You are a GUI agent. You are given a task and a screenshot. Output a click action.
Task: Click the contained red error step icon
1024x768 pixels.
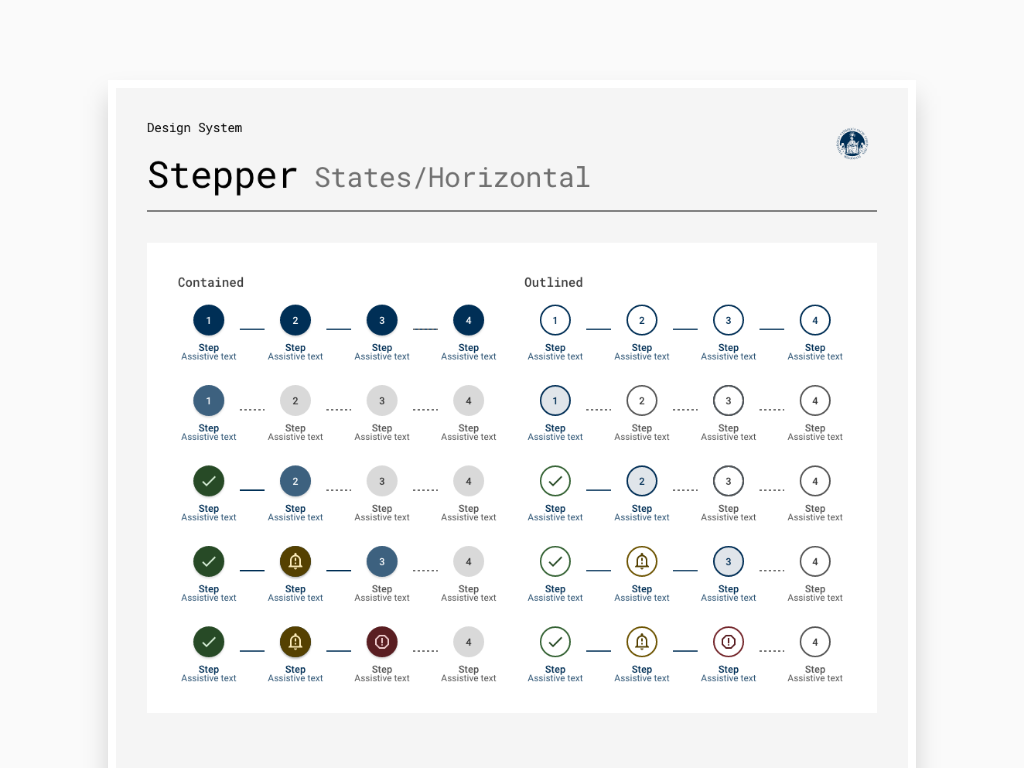click(x=382, y=642)
